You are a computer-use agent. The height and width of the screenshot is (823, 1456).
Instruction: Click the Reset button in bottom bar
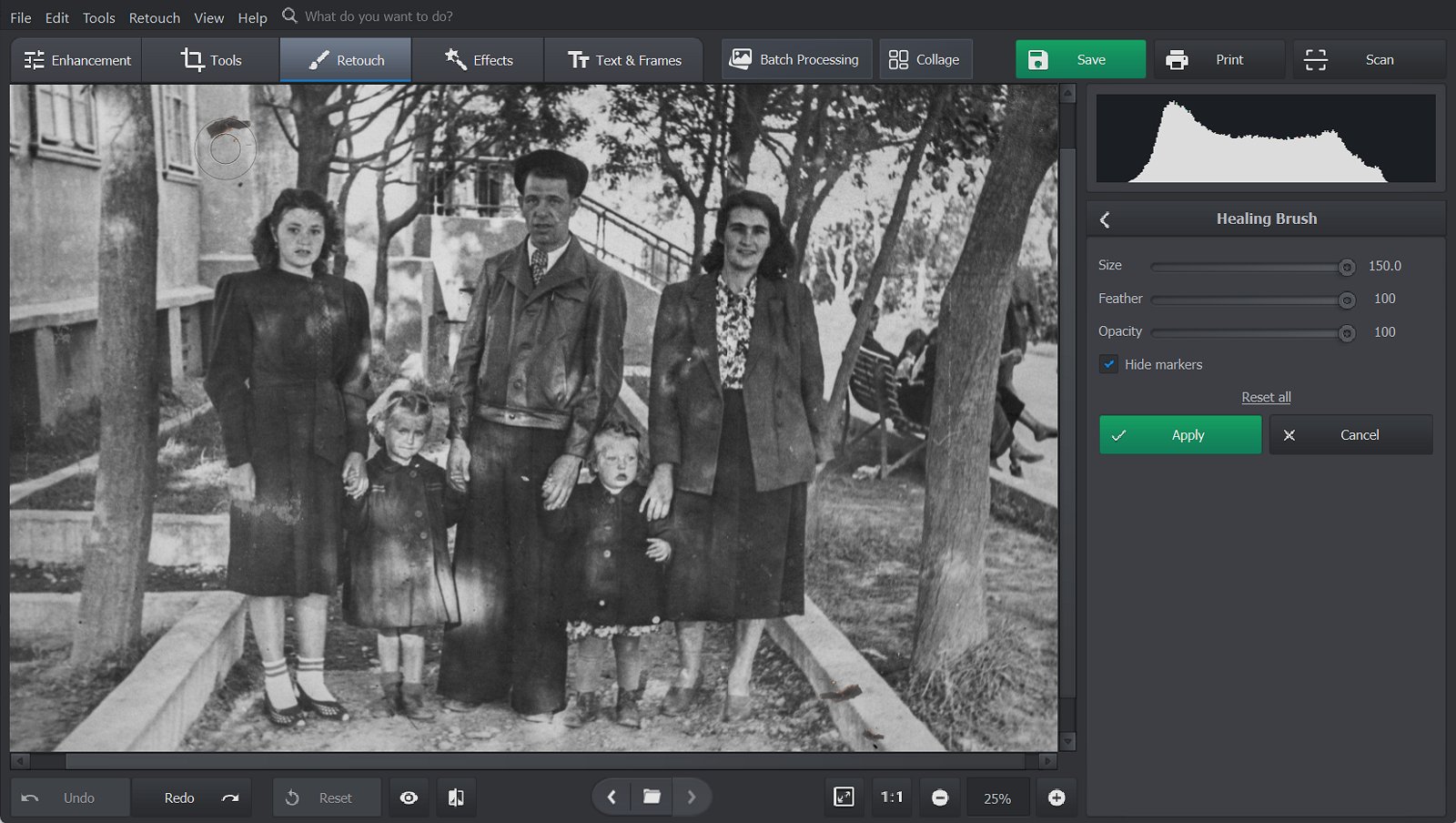(327, 798)
